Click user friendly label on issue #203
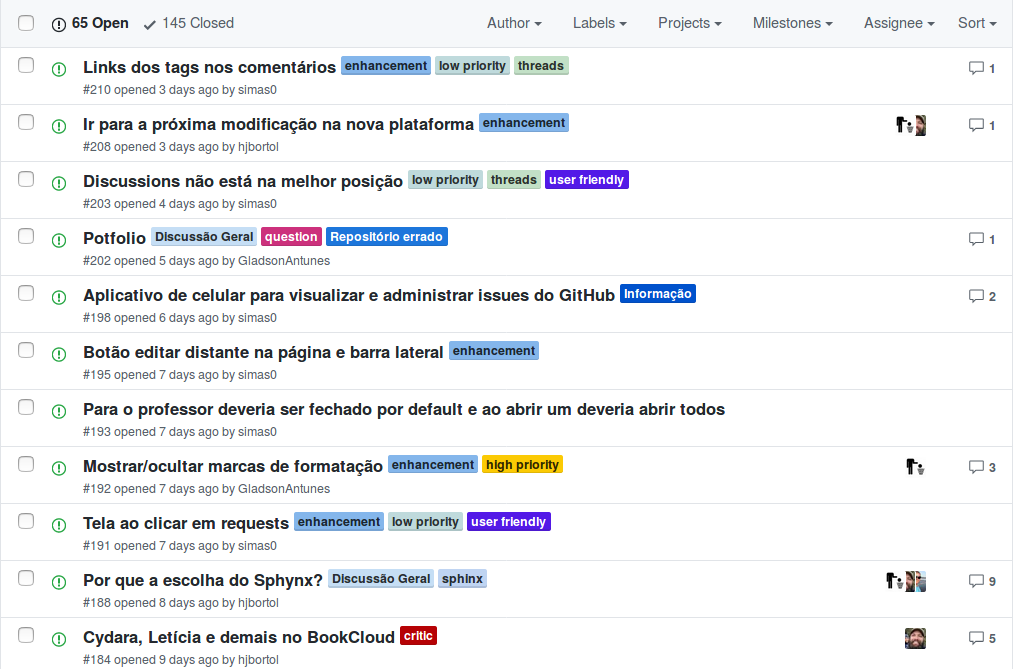The height and width of the screenshot is (669, 1014). pos(587,180)
